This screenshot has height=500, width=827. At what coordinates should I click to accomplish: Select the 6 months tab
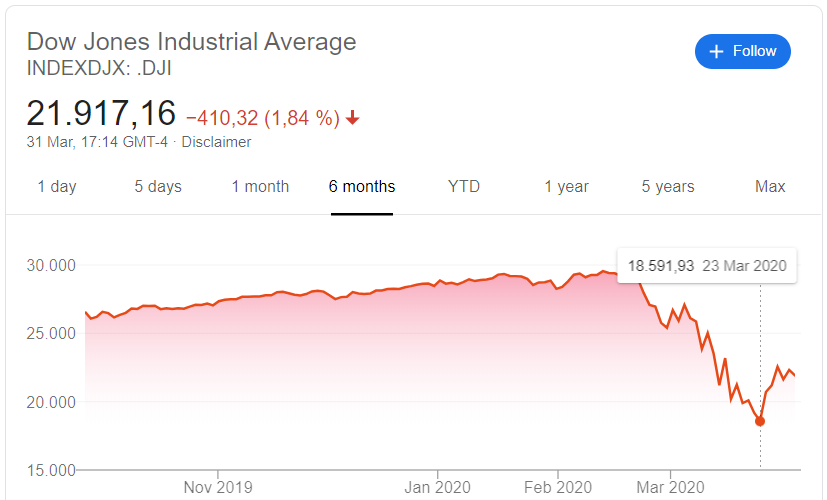pyautogui.click(x=362, y=187)
